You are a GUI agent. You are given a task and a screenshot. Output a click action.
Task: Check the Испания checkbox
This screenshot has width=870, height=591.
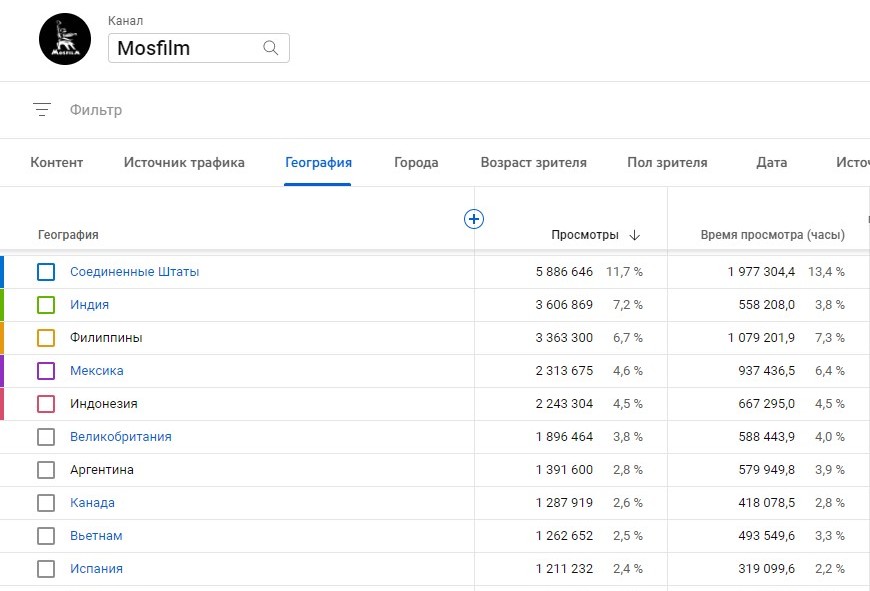(x=46, y=569)
